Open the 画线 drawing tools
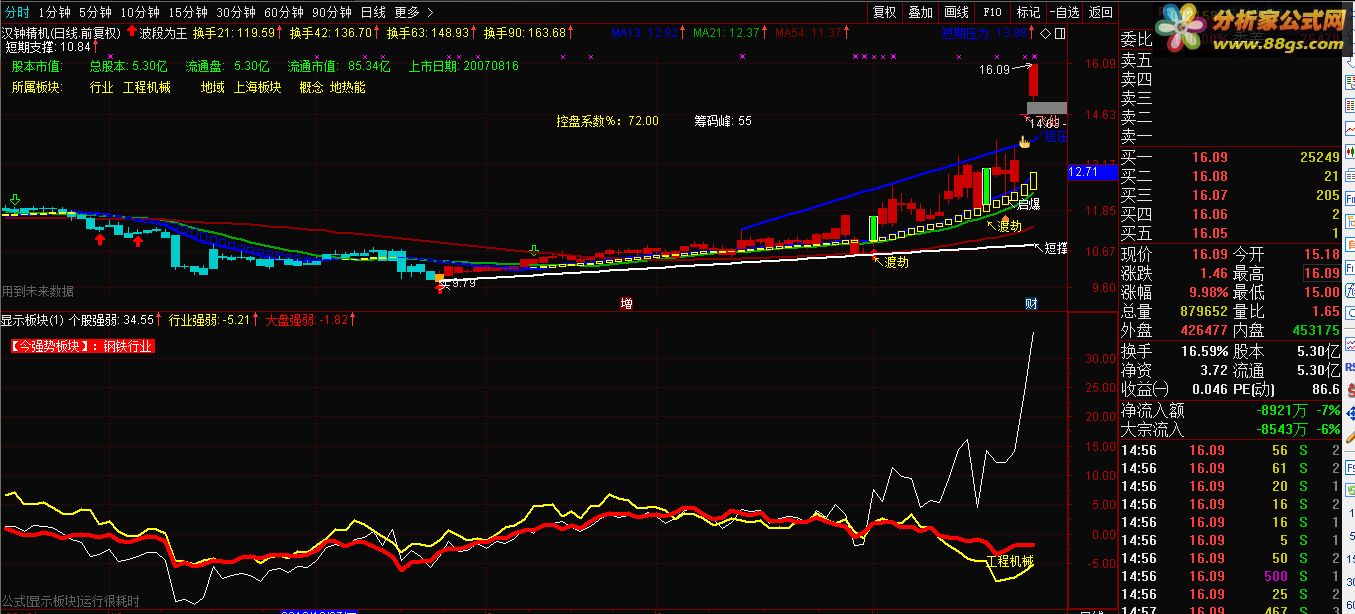Image resolution: width=1355 pixels, height=614 pixels. point(956,13)
